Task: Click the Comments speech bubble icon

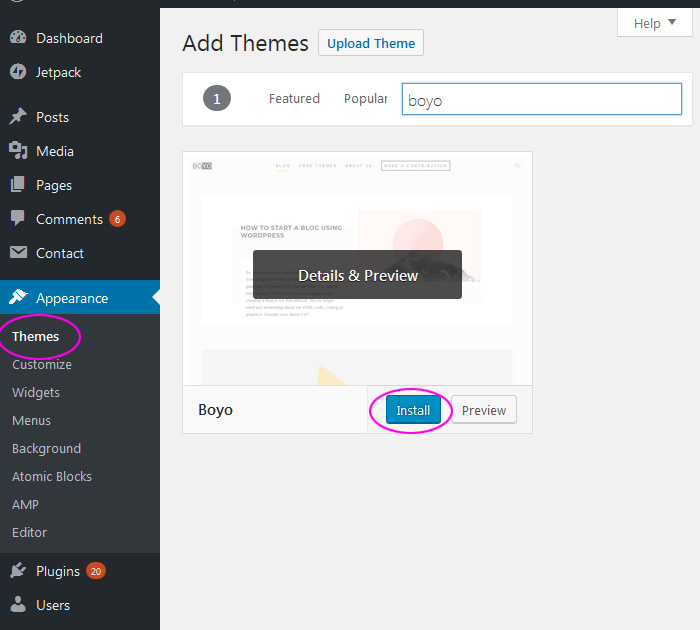Action: [18, 218]
